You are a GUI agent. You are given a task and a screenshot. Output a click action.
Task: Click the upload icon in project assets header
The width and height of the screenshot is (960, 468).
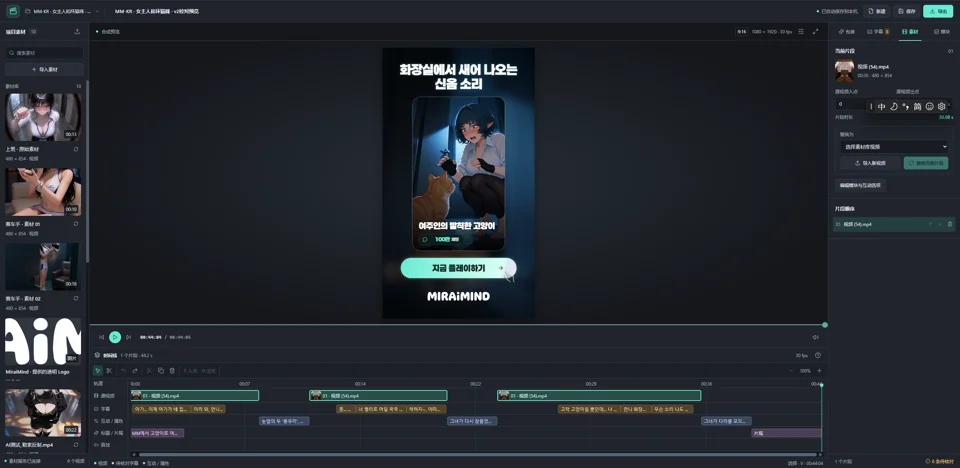(x=77, y=31)
